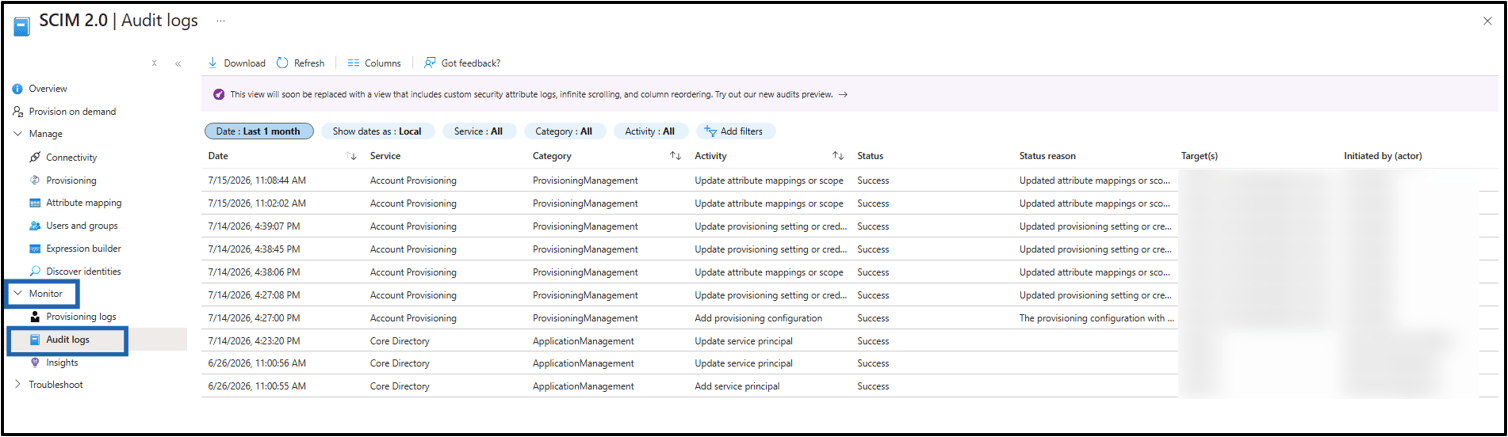Viewport: 1508px width, 437px height.
Task: Click the Expression builder icon
Action: (x=35, y=248)
